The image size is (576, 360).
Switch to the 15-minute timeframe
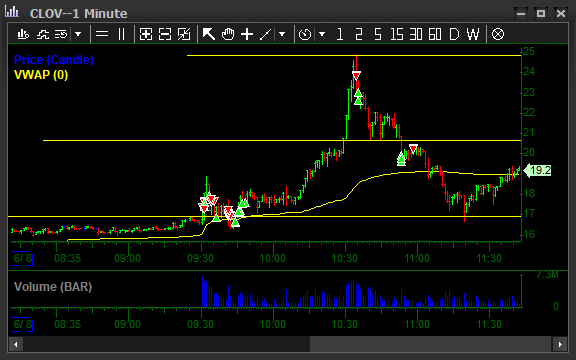(x=397, y=34)
